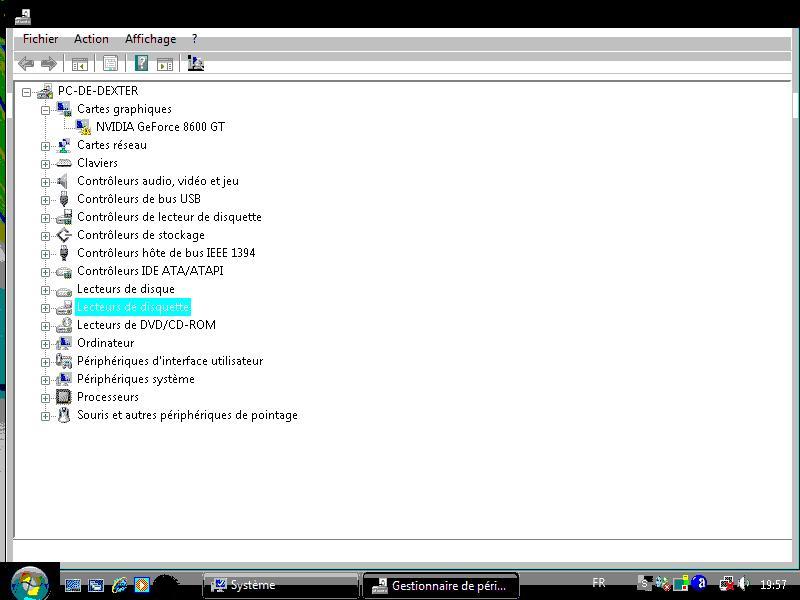Click the Cartes graphiques display adapter icon
The width and height of the screenshot is (800, 600).
click(x=64, y=109)
